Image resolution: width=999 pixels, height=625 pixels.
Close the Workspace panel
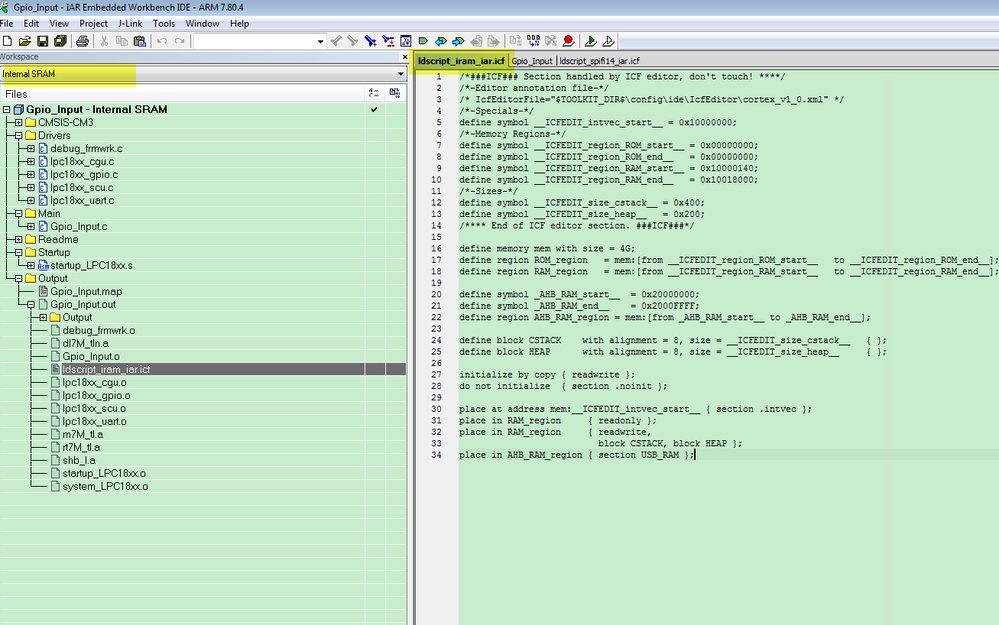click(405, 57)
